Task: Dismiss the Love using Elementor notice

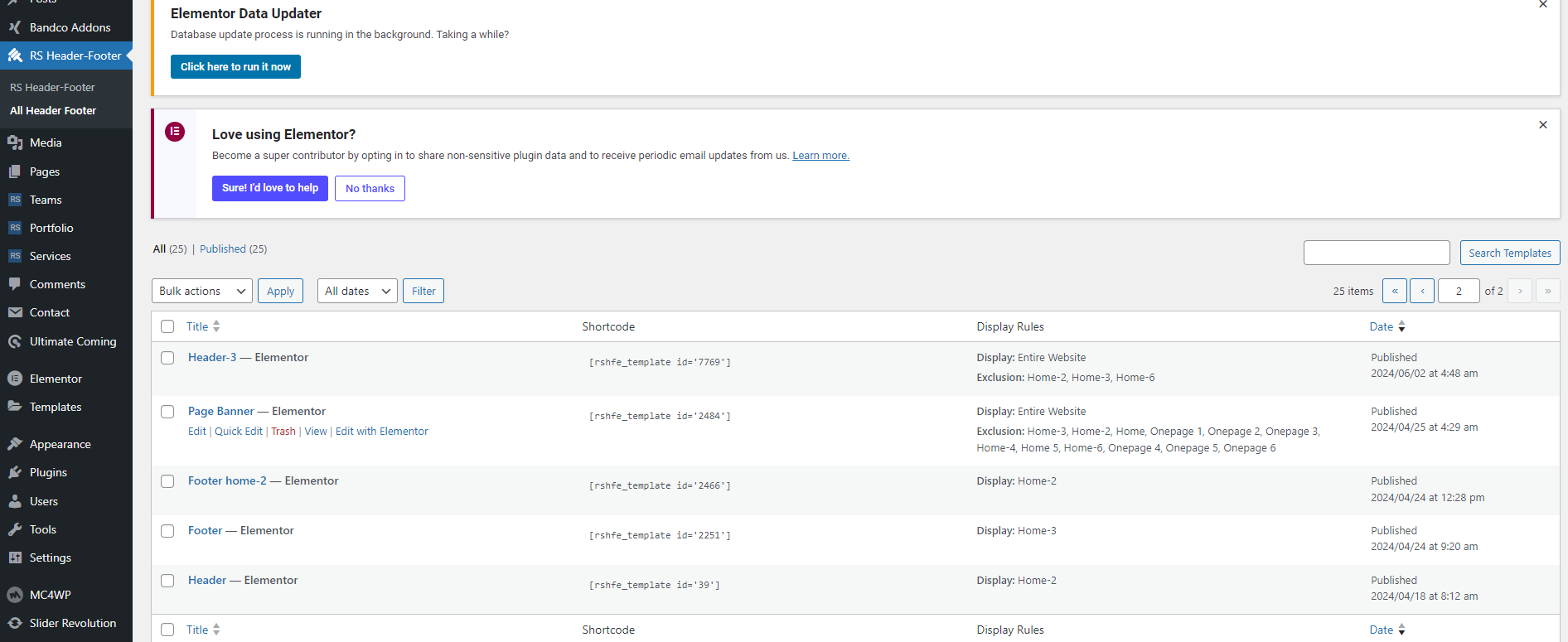Action: pyautogui.click(x=1543, y=125)
